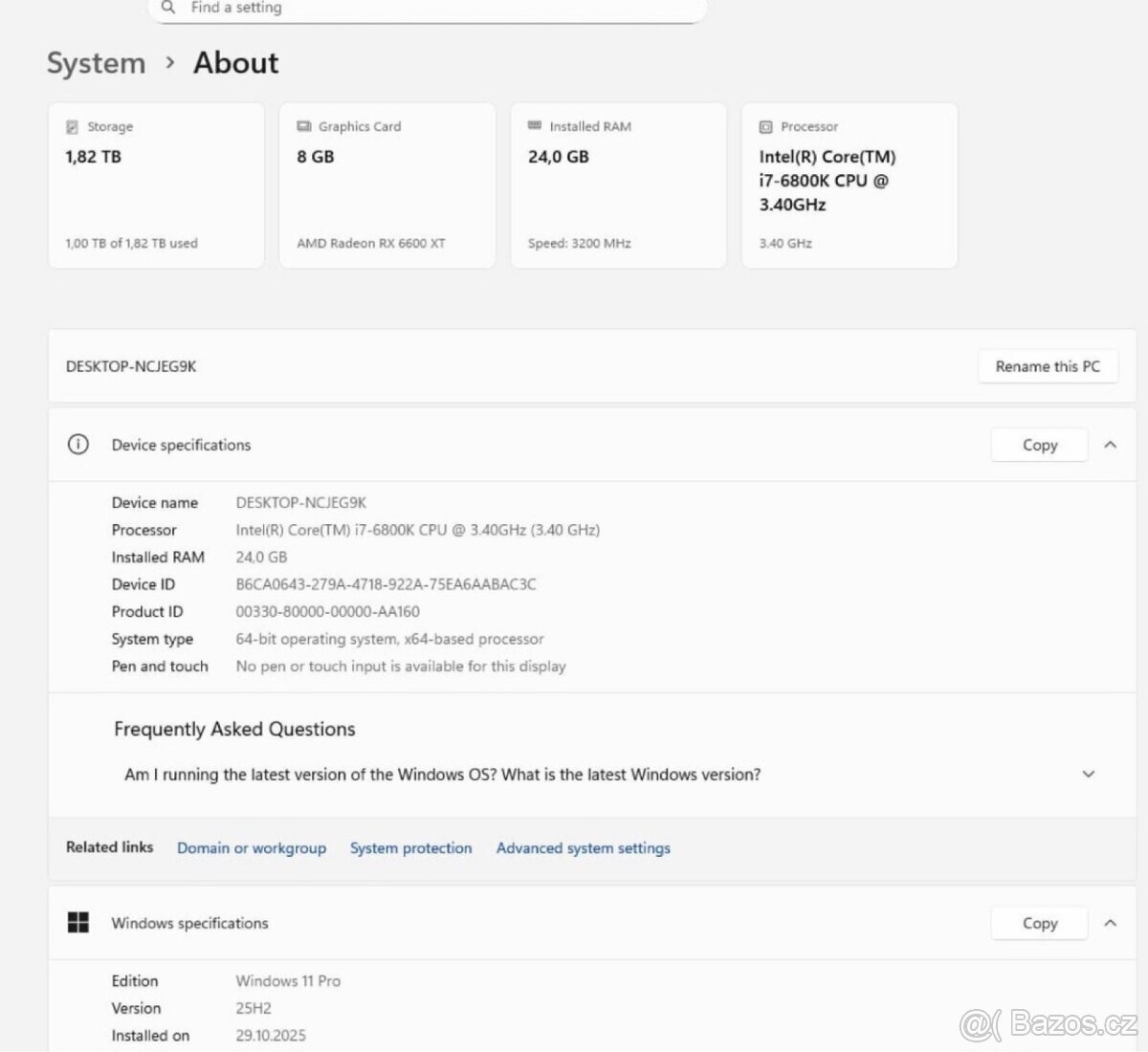Click the Installed RAM 24,0 GB row value
This screenshot has height=1052, width=1148.
(261, 558)
